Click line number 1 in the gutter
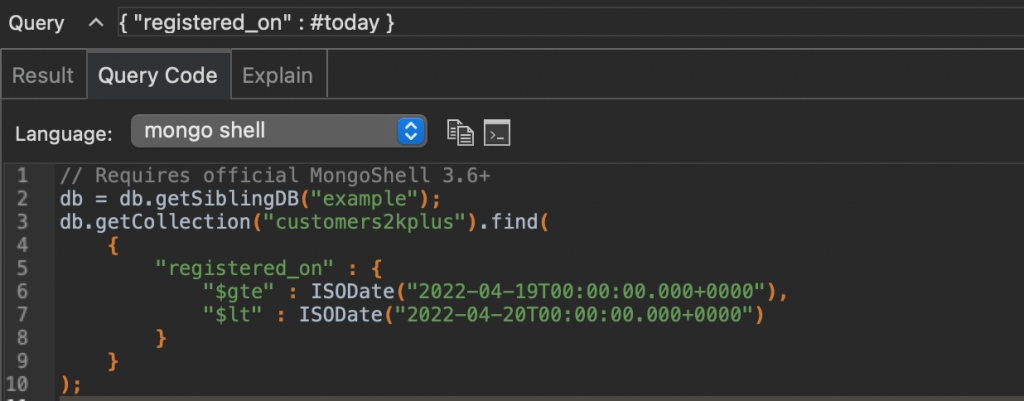The height and width of the screenshot is (401, 1024). point(22,176)
